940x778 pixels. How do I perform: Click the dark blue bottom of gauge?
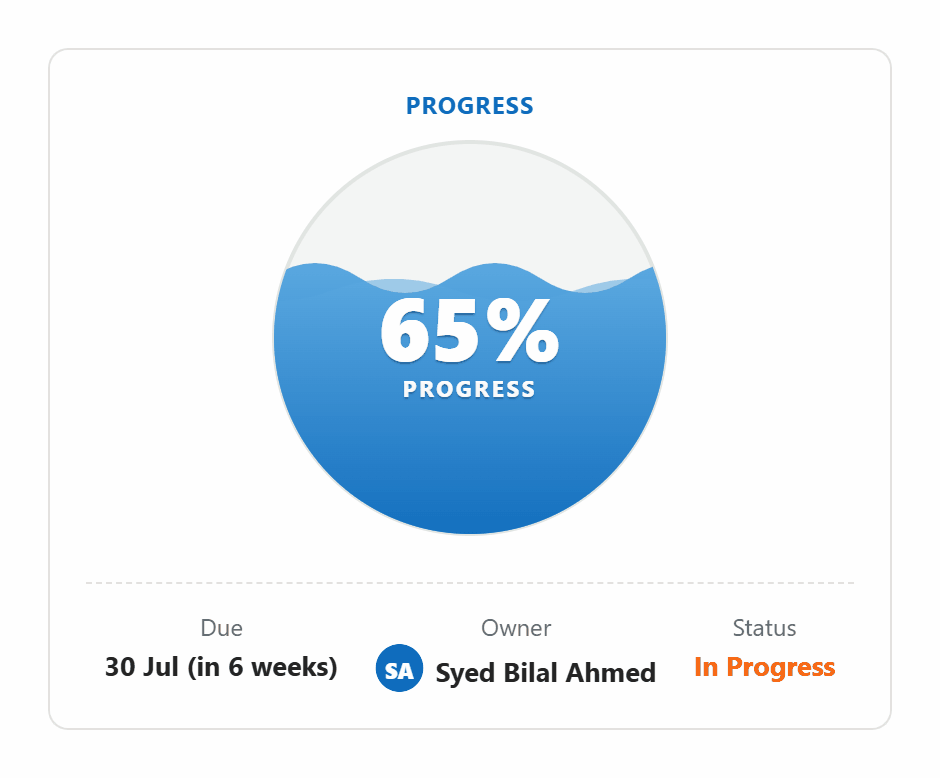(x=470, y=491)
